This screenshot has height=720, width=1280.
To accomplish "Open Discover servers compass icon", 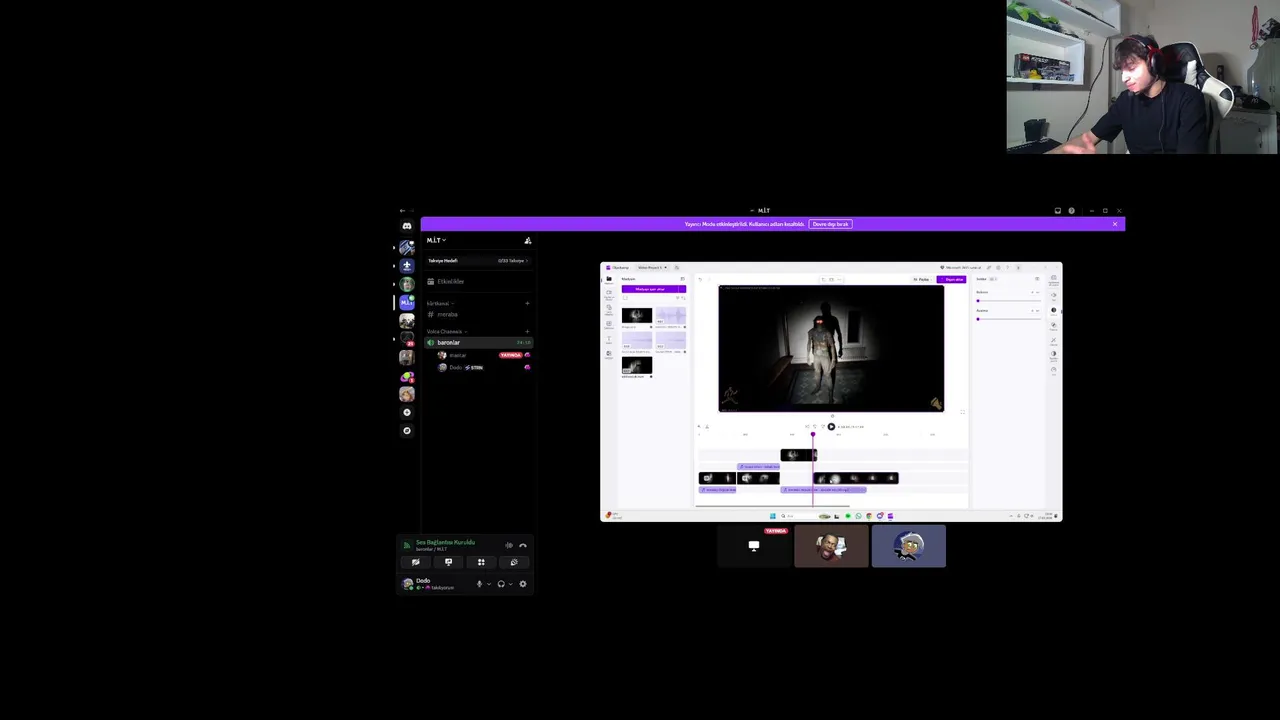I will (407, 430).
